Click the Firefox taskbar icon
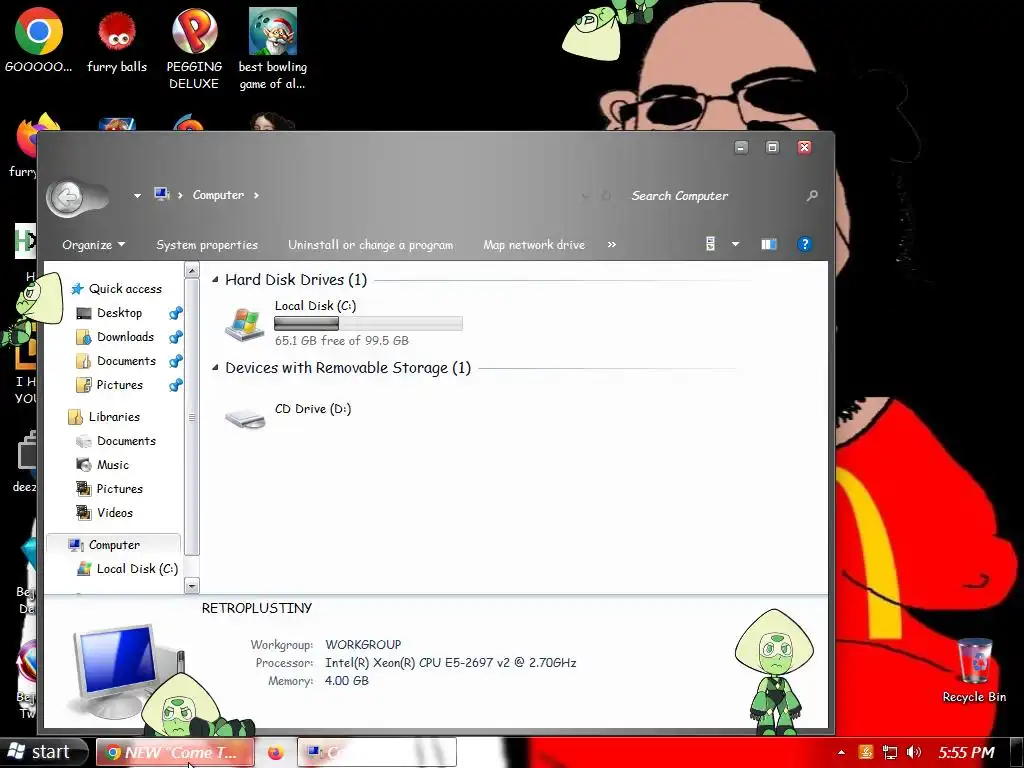Viewport: 1024px width, 768px height. [276, 753]
